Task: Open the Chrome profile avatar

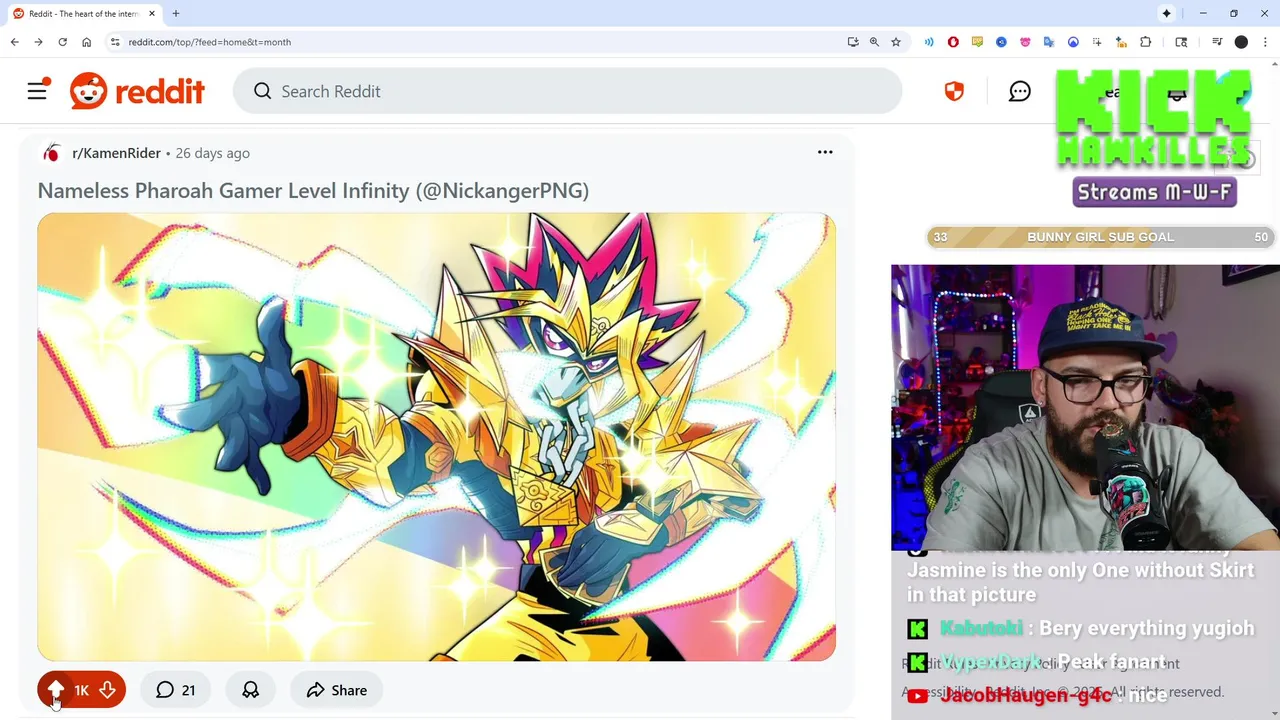Action: 1241,42
